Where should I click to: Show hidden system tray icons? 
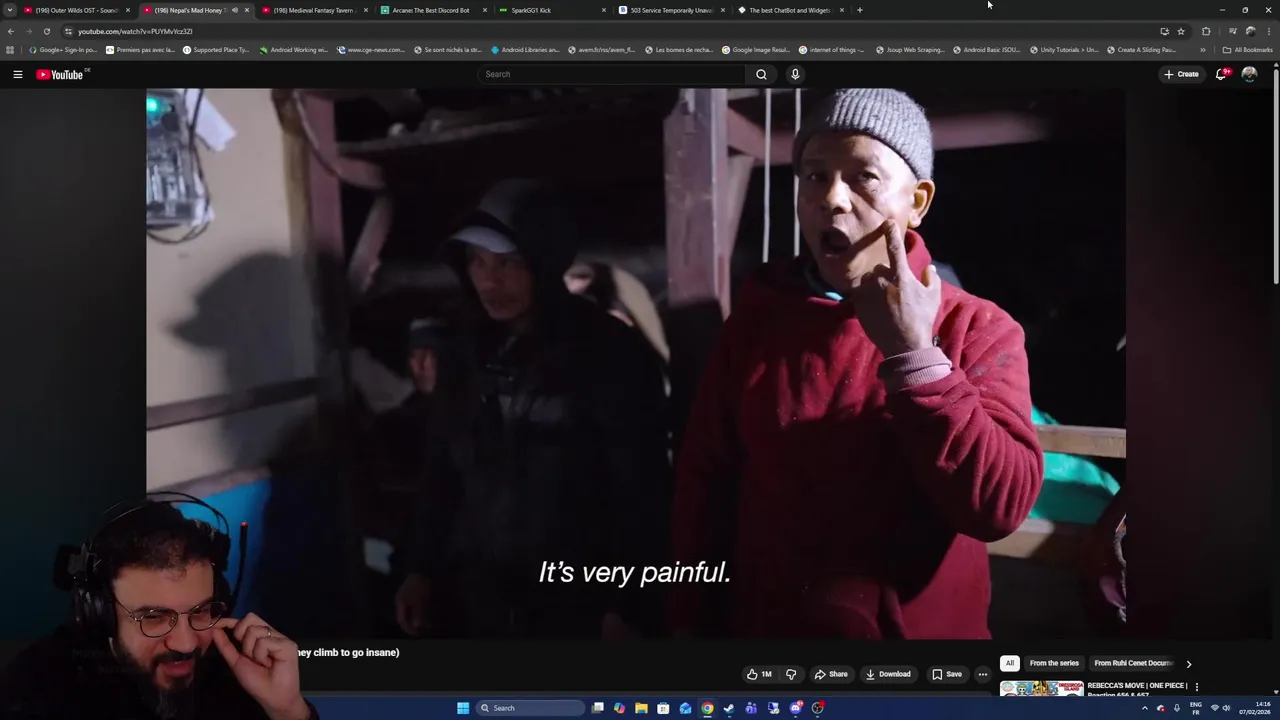[x=1145, y=708]
